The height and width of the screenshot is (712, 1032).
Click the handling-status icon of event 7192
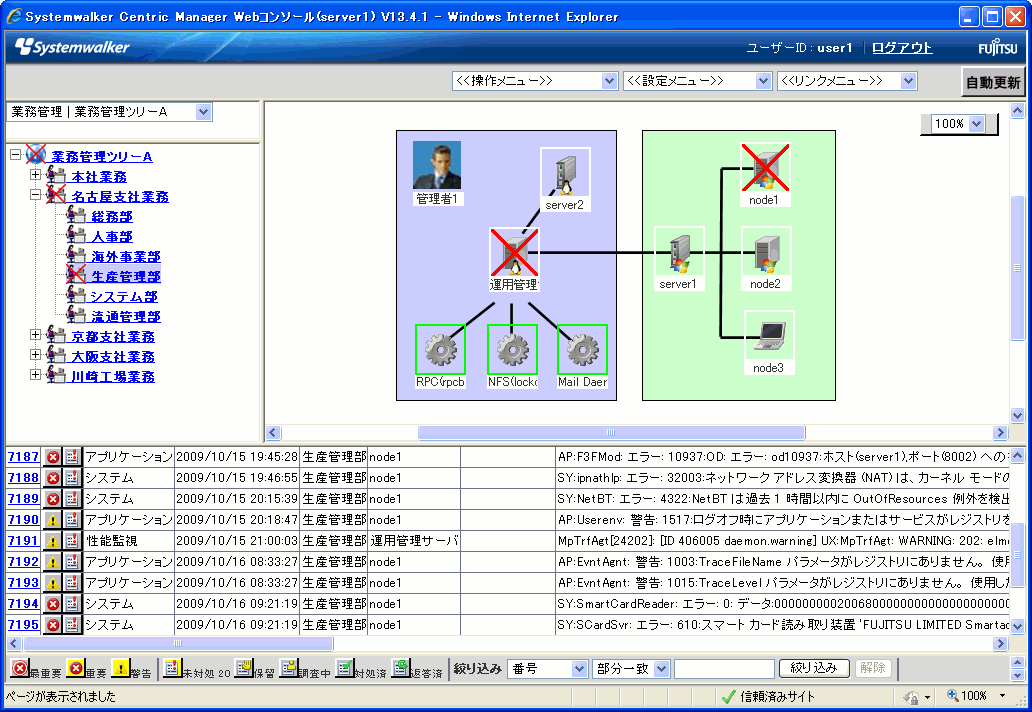point(72,563)
